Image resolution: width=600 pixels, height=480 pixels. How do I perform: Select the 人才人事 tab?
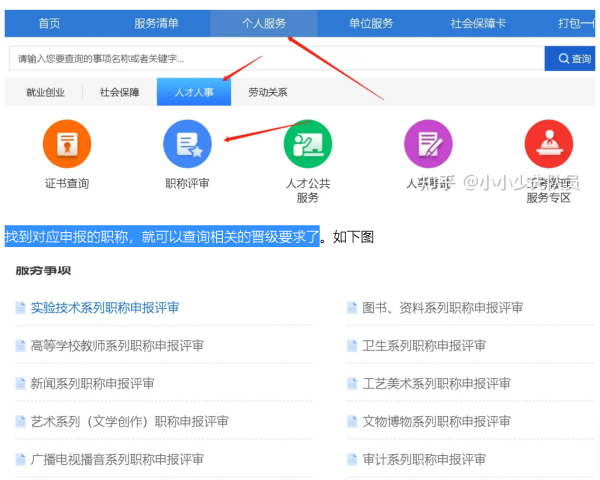click(x=193, y=92)
